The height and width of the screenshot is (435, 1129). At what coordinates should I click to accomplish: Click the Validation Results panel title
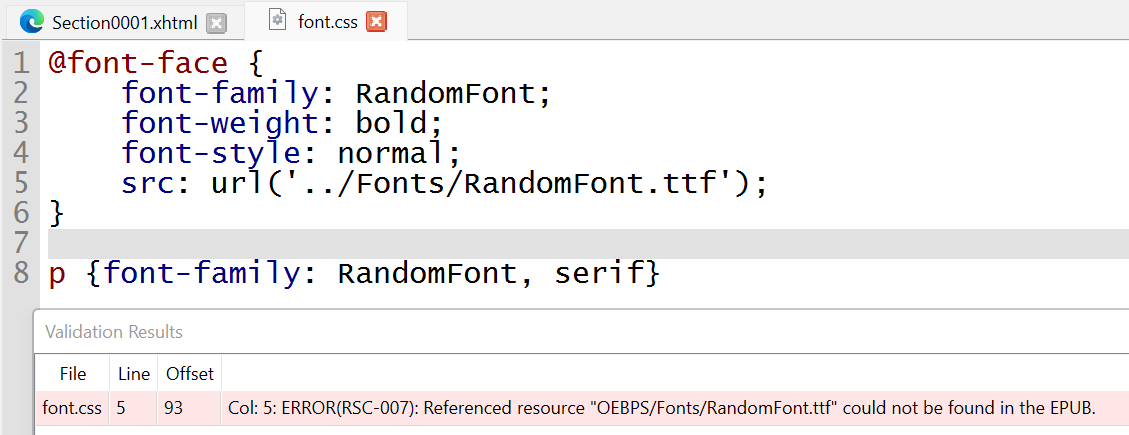[114, 332]
